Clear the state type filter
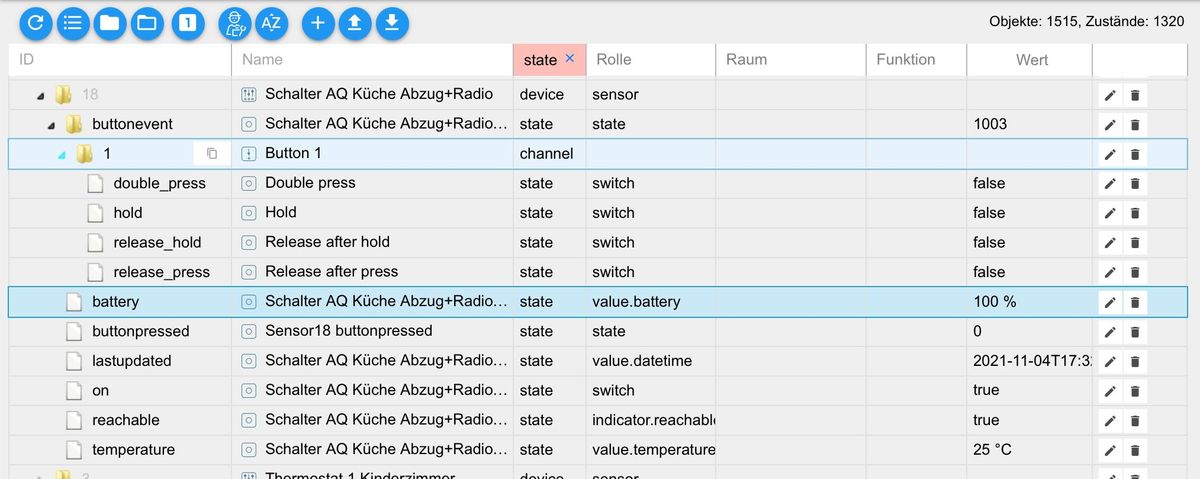1200x479 pixels. click(x=570, y=59)
